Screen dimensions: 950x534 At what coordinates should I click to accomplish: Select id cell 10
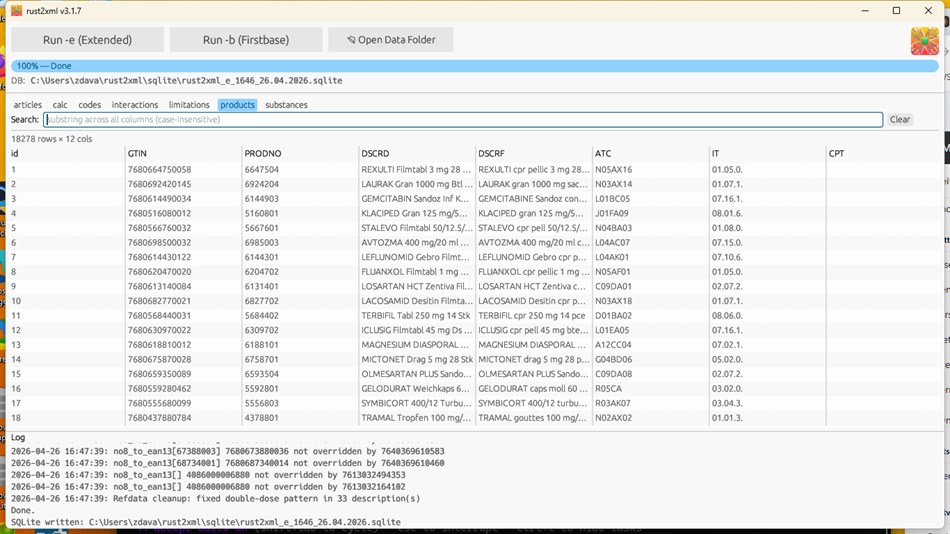pyautogui.click(x=16, y=301)
